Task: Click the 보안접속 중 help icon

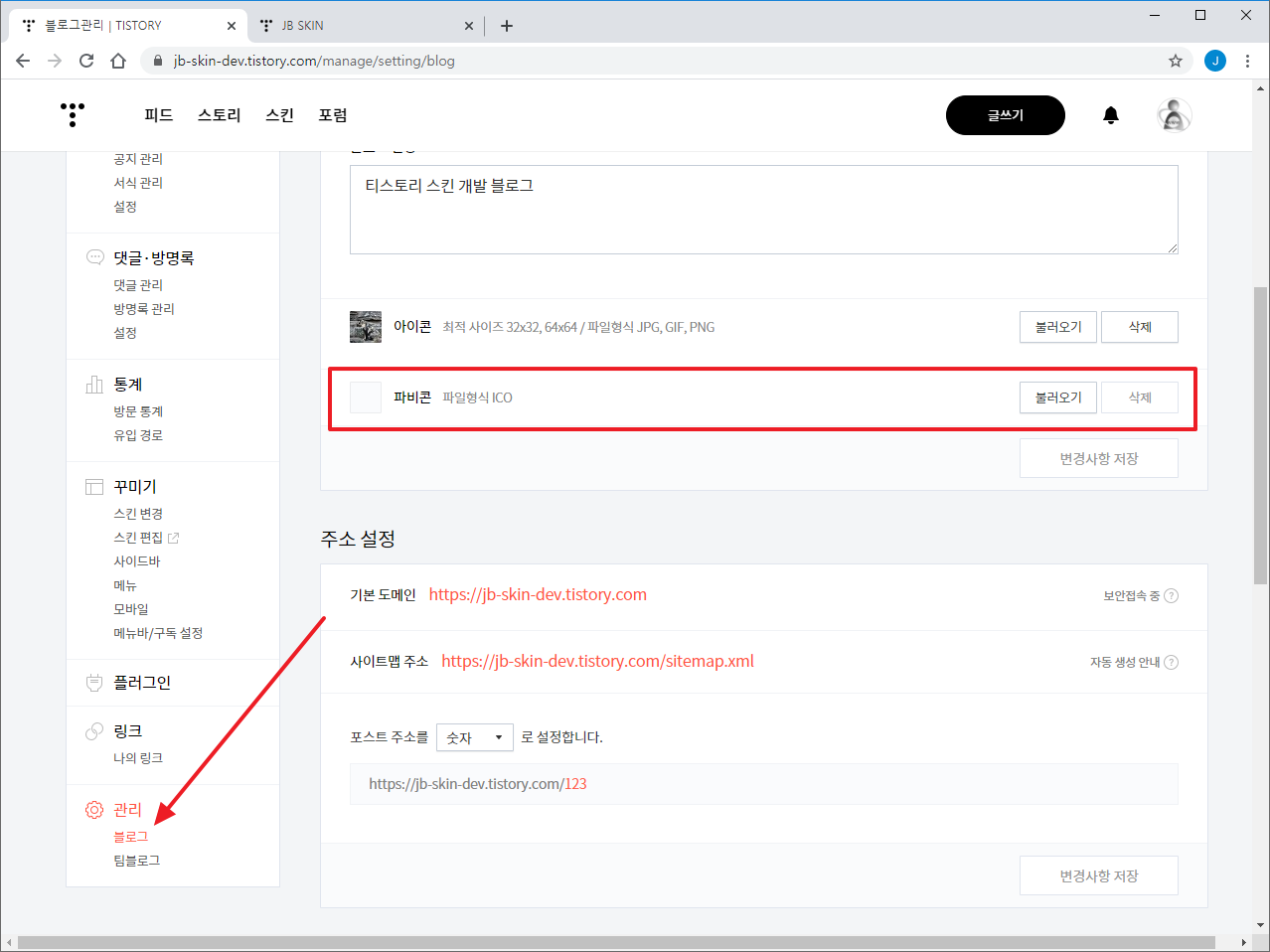Action: pos(1171,596)
